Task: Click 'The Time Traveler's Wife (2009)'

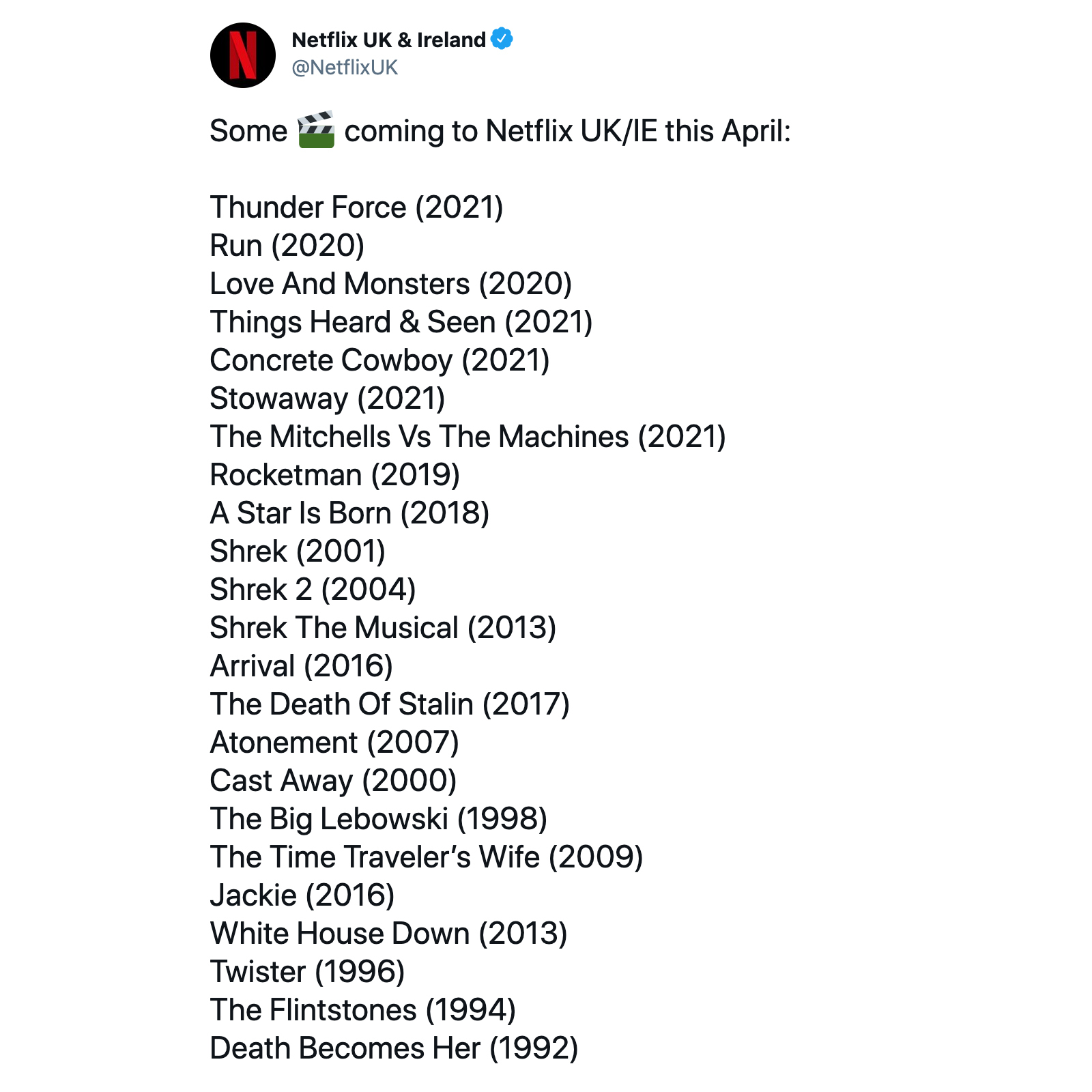Action: [x=427, y=857]
